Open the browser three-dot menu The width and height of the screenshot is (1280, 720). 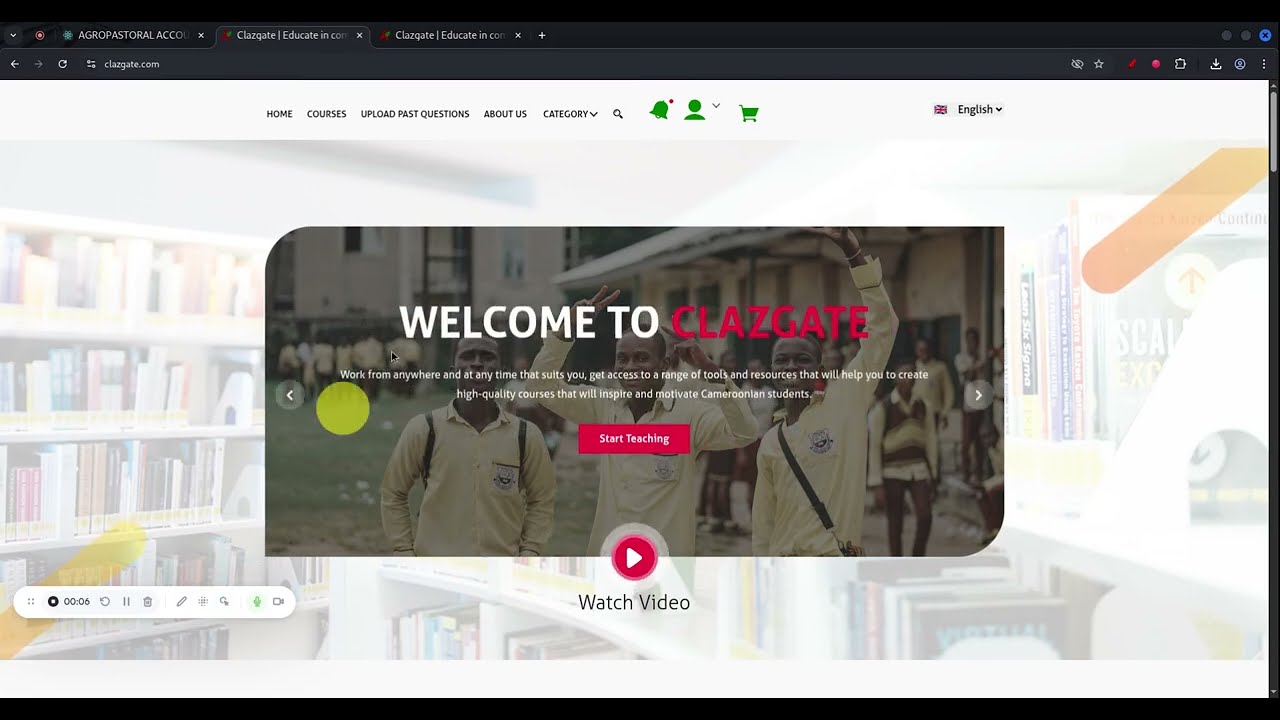coord(1263,64)
